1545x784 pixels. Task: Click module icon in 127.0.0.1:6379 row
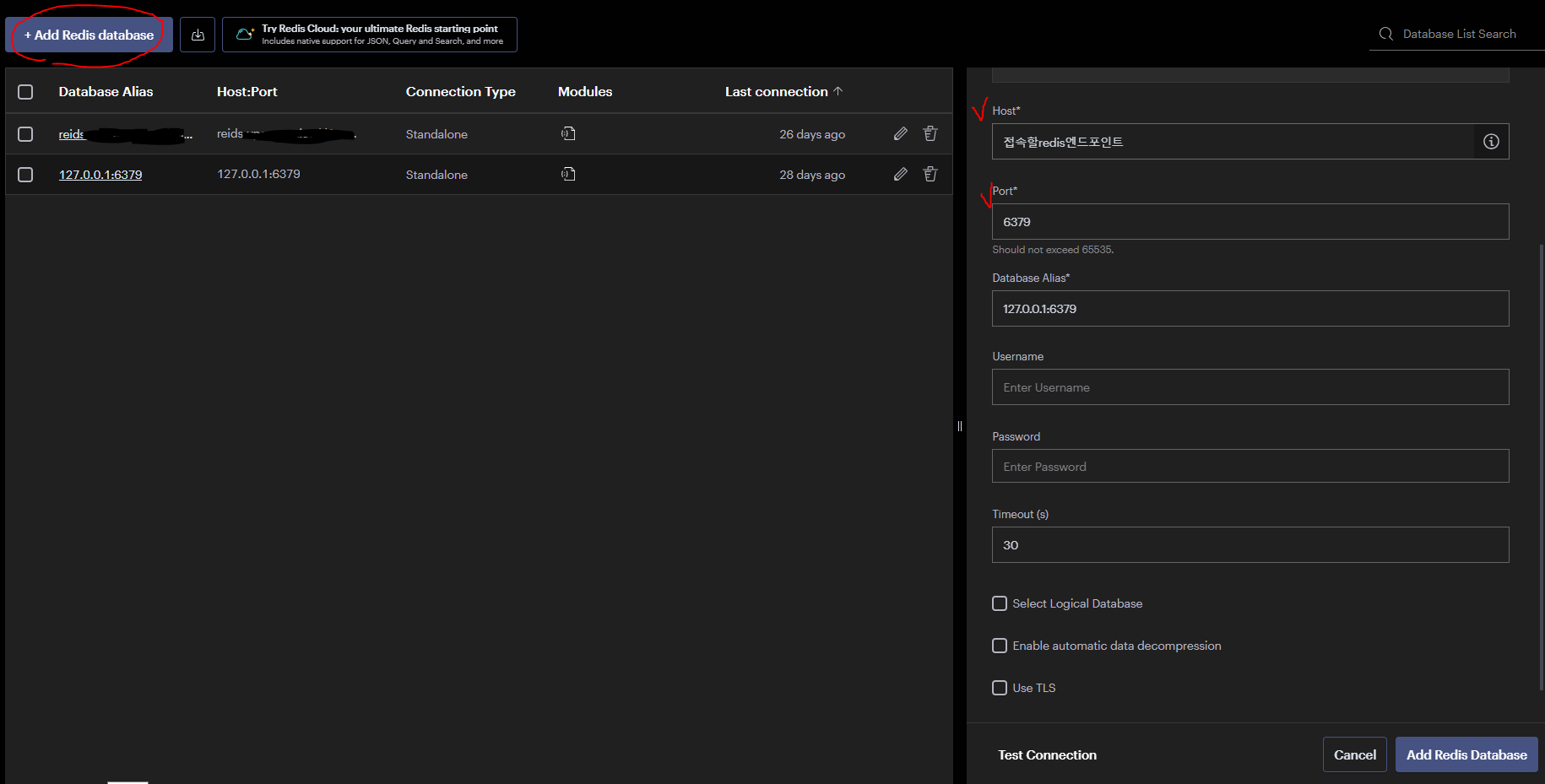[568, 174]
